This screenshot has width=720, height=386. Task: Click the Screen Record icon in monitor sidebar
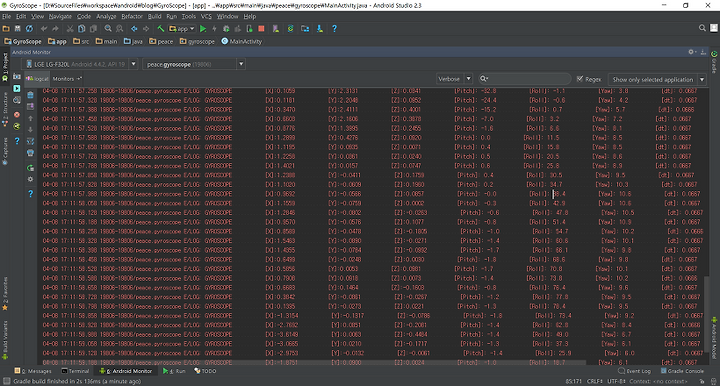tap(17, 88)
